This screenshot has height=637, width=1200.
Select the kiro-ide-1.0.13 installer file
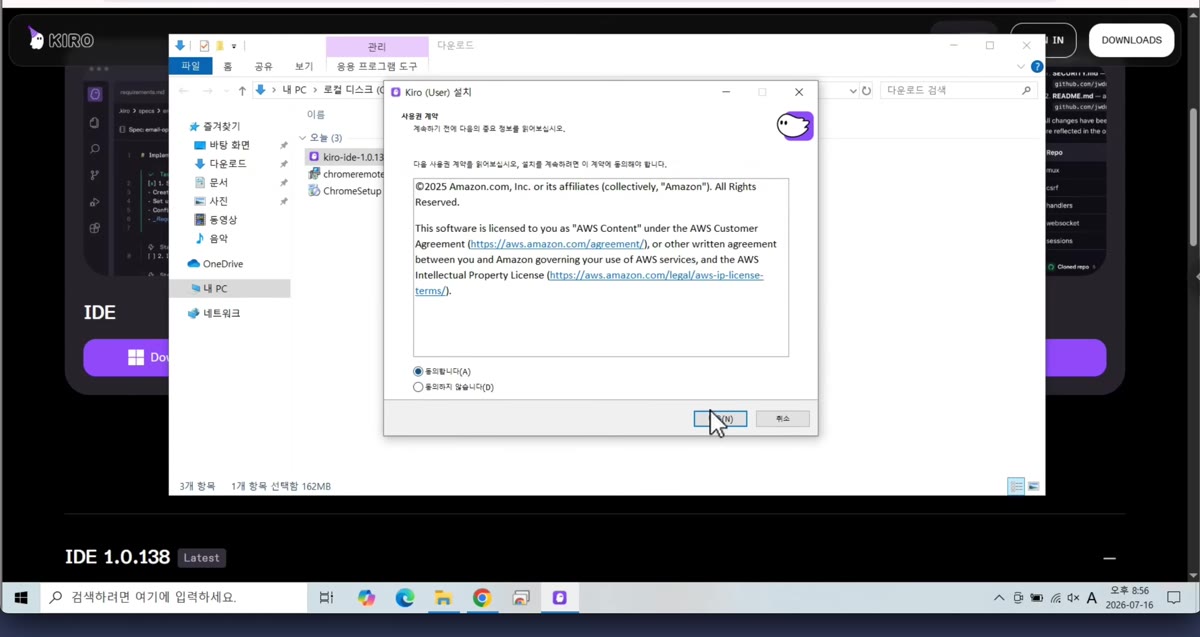345,157
